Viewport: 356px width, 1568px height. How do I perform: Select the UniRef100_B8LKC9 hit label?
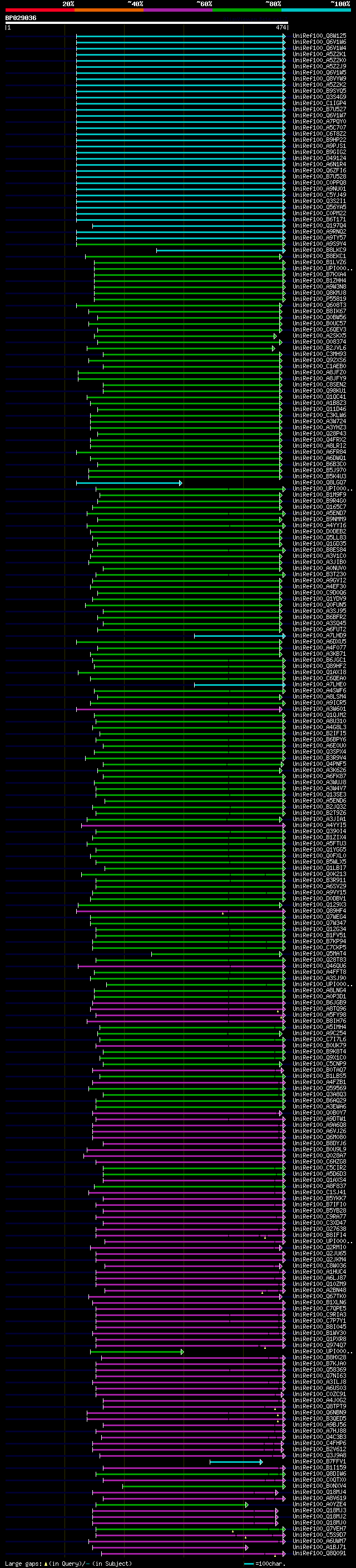[x=319, y=250]
